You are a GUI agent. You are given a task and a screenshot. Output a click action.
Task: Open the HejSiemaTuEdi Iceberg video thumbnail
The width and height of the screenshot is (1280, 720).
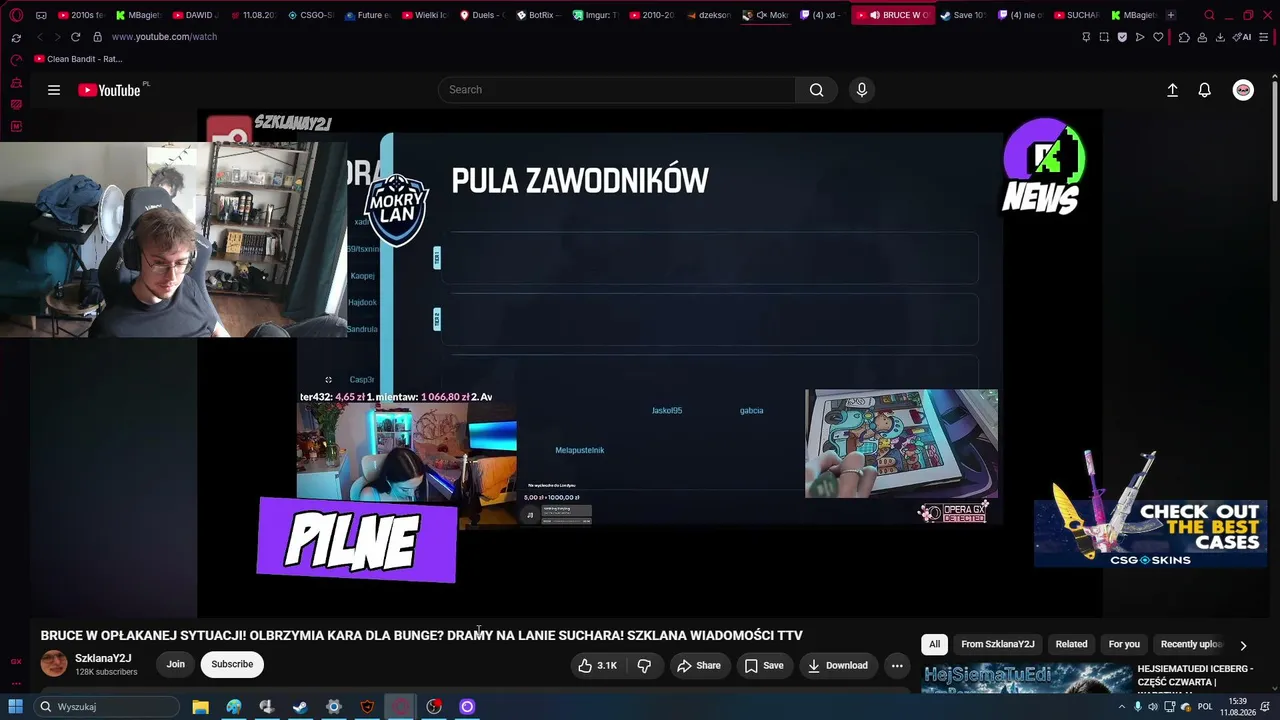tap(1027, 678)
